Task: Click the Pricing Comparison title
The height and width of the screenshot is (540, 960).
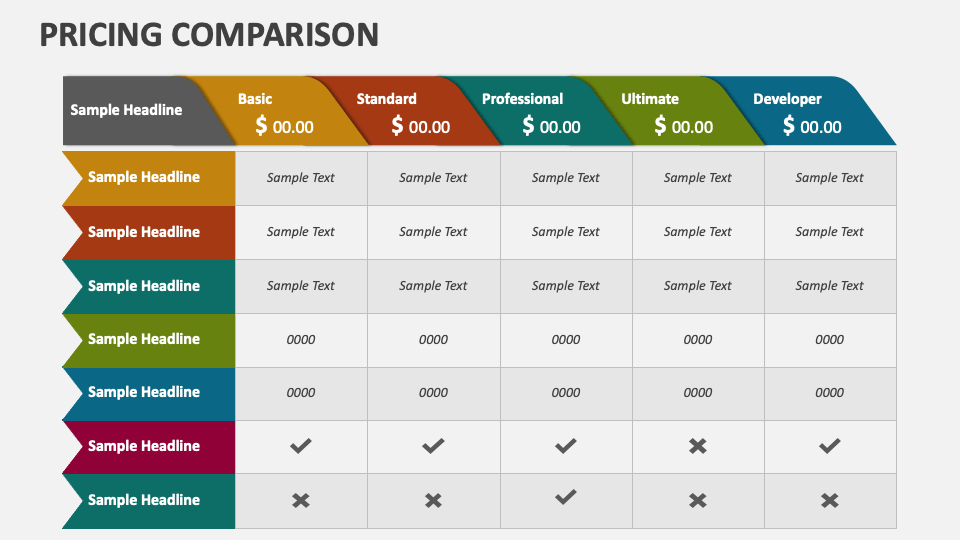Action: (209, 34)
